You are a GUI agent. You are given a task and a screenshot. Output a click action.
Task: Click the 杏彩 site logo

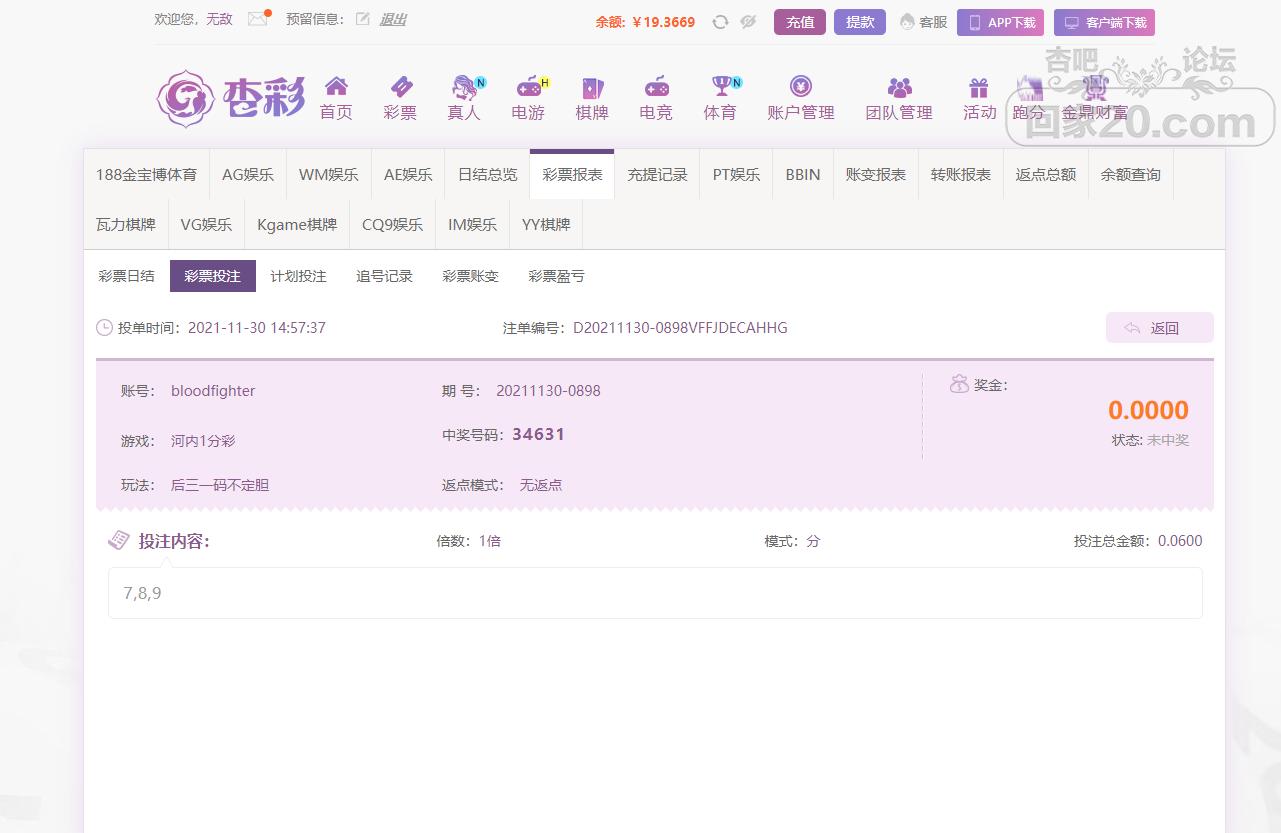point(231,98)
